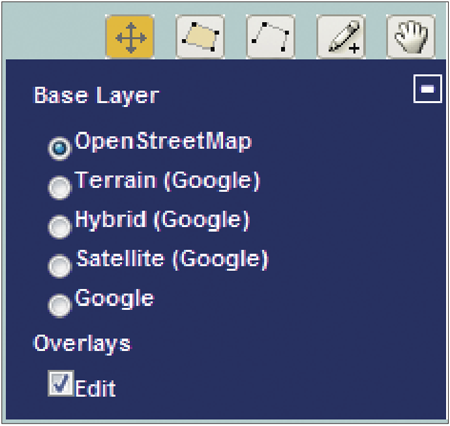Click the 'Terrain (Google)' text label
Screen dimensions: 450x426
point(168,181)
